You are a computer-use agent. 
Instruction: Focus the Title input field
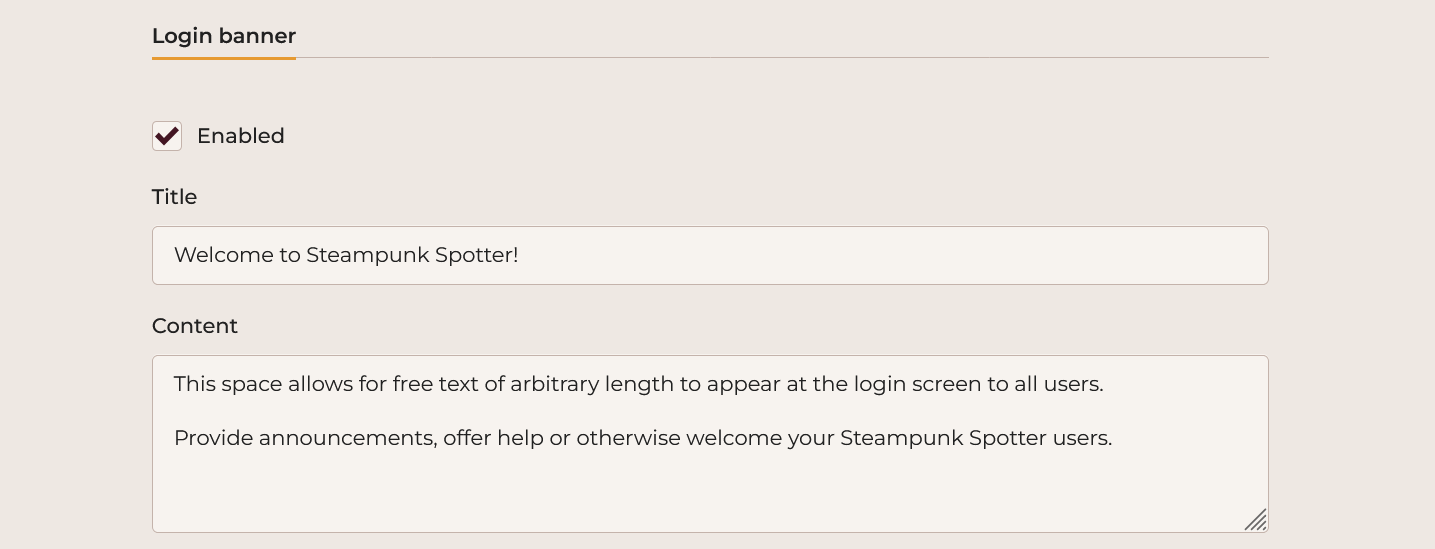pos(710,255)
